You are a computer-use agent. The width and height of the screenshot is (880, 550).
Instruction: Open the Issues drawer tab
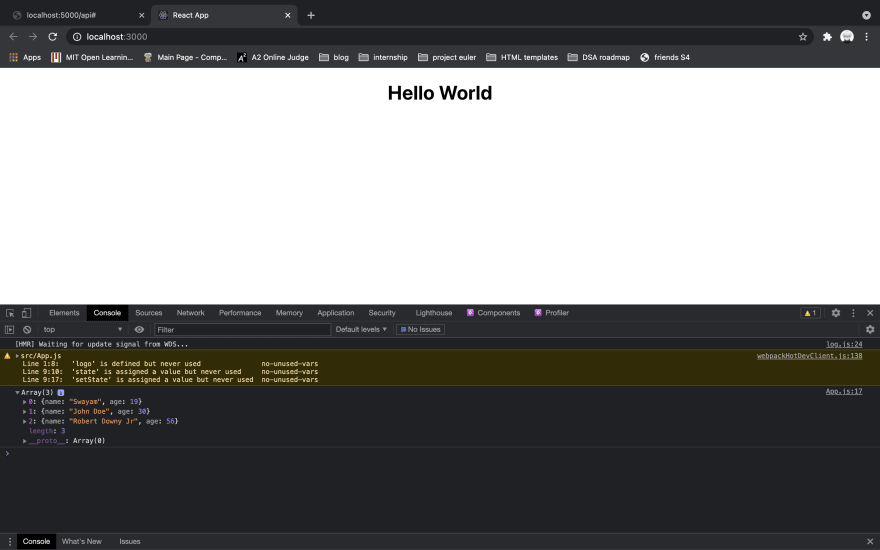click(130, 542)
